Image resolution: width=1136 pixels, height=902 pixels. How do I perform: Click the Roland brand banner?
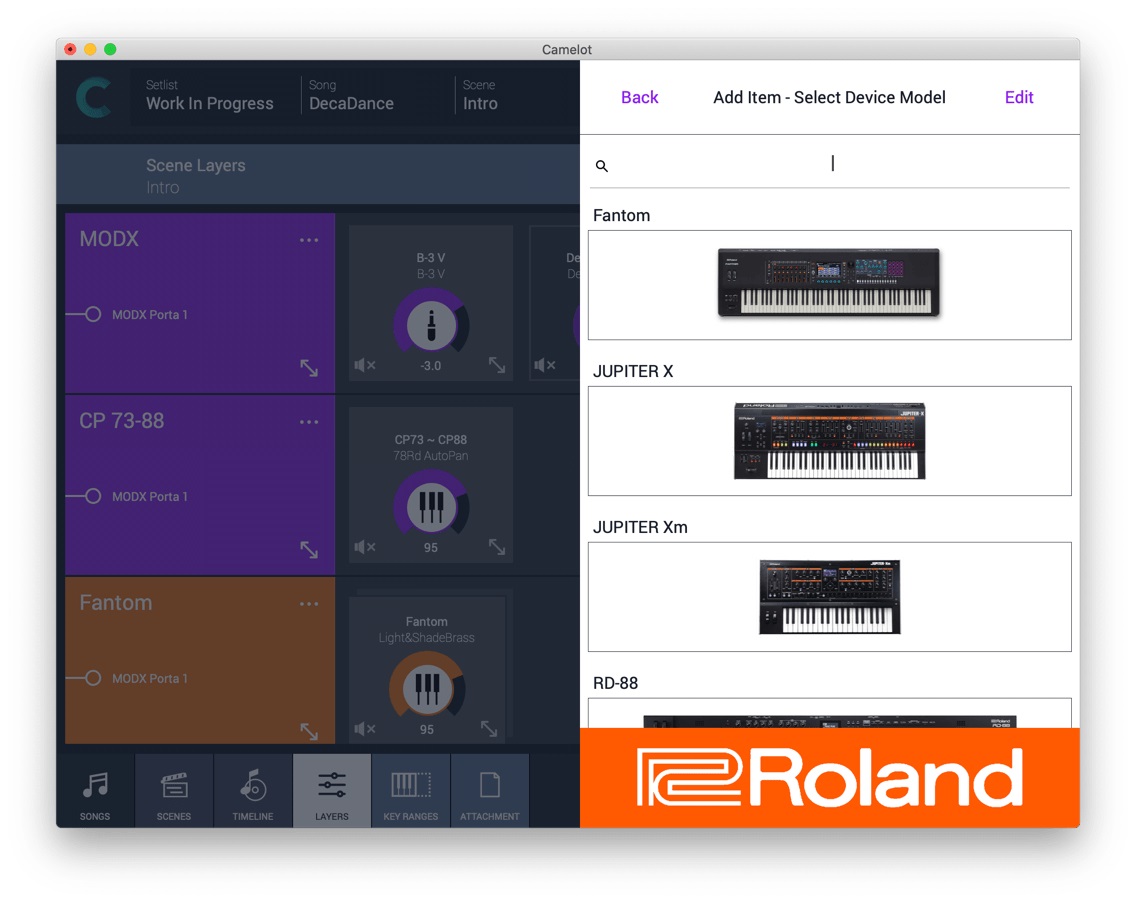830,778
